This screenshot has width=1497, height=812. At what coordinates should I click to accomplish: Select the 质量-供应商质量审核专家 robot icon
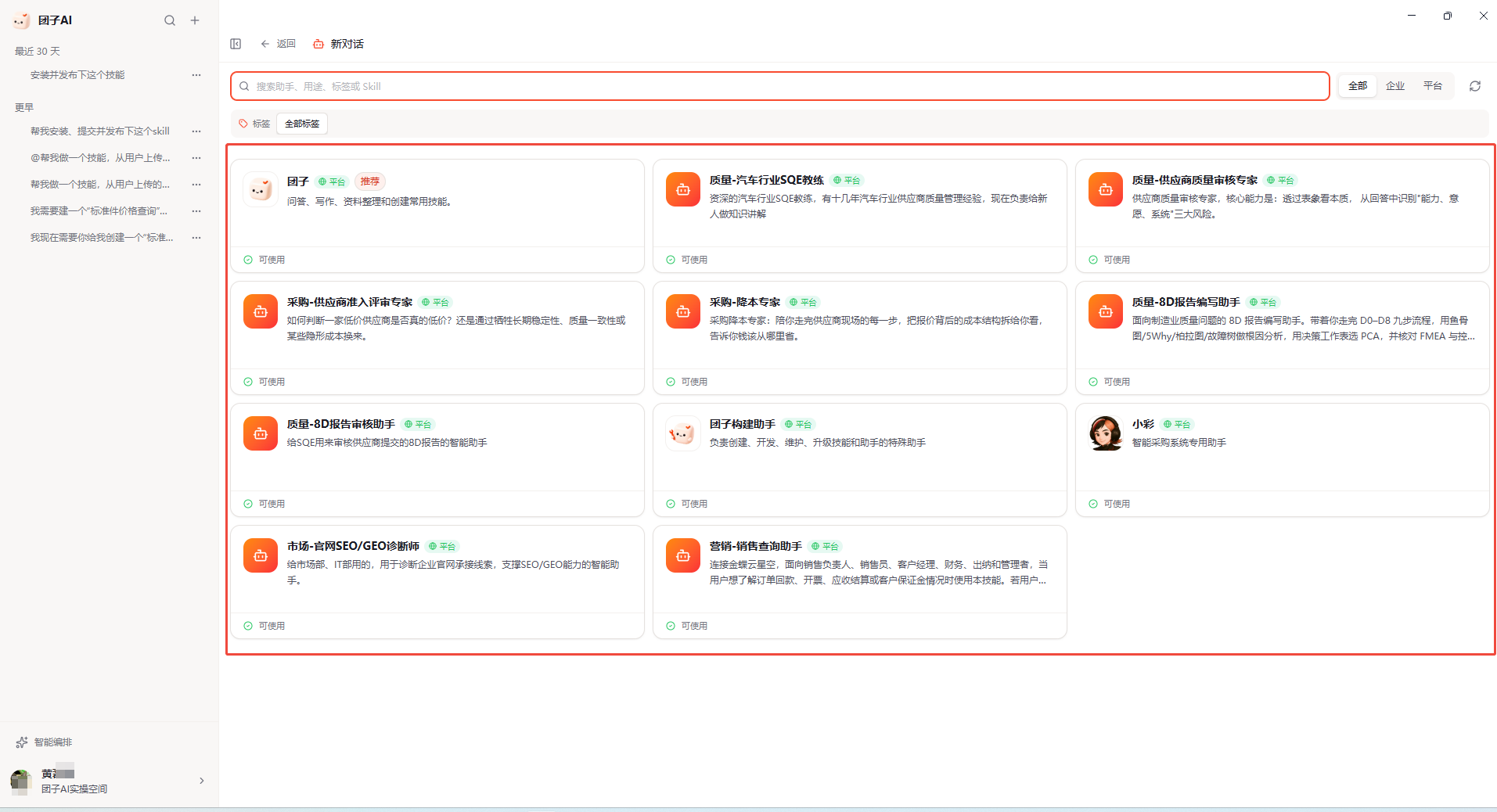point(1106,189)
